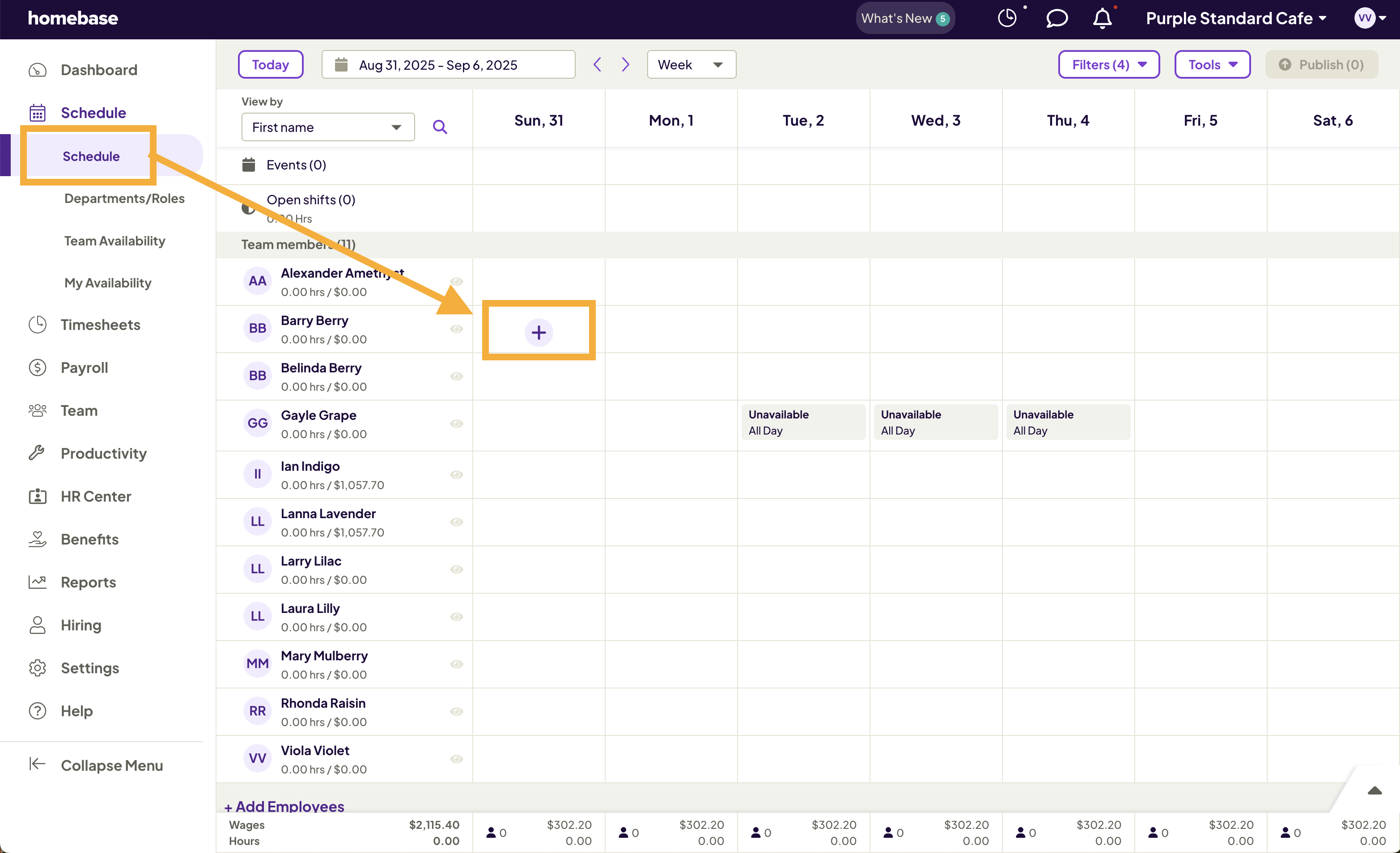Viewport: 1400px width, 853px height.
Task: Select the Payroll dollar icon in sidebar
Action: click(37, 367)
